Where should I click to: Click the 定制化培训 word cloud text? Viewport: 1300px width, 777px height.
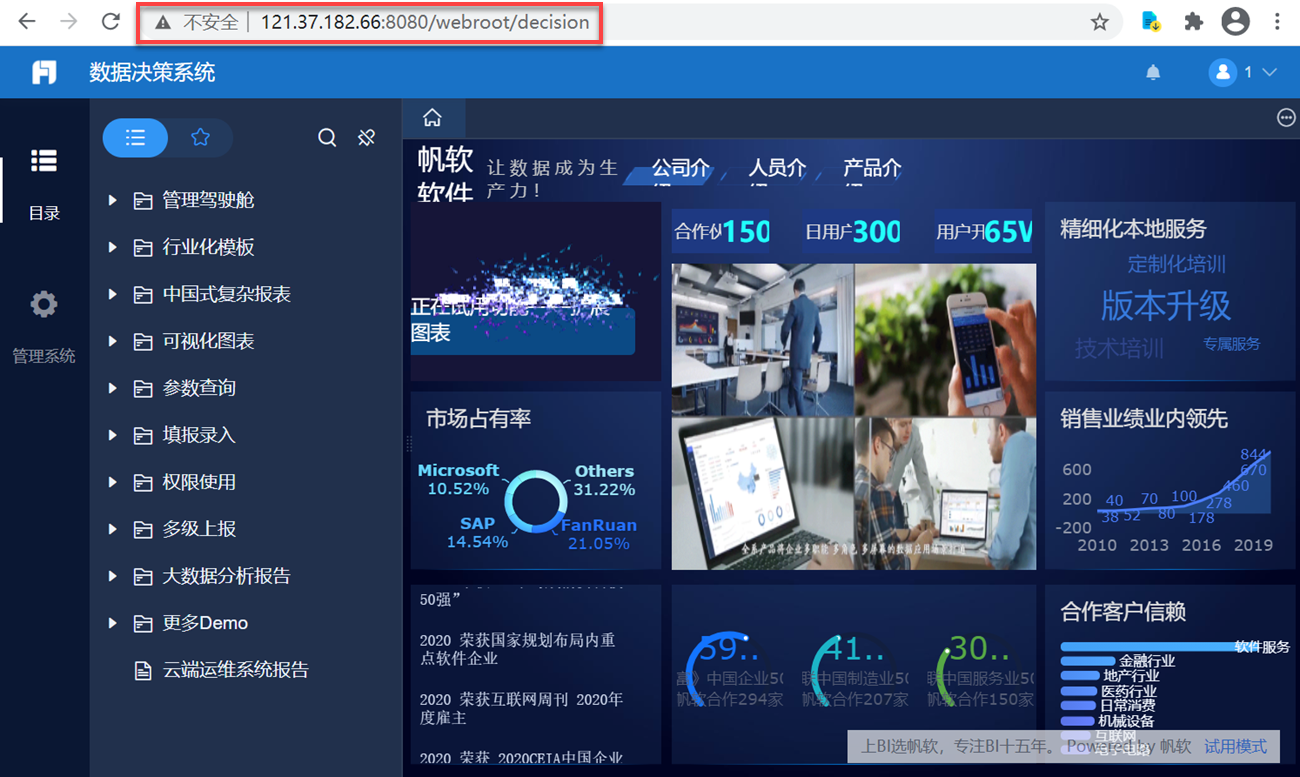pos(1177,264)
